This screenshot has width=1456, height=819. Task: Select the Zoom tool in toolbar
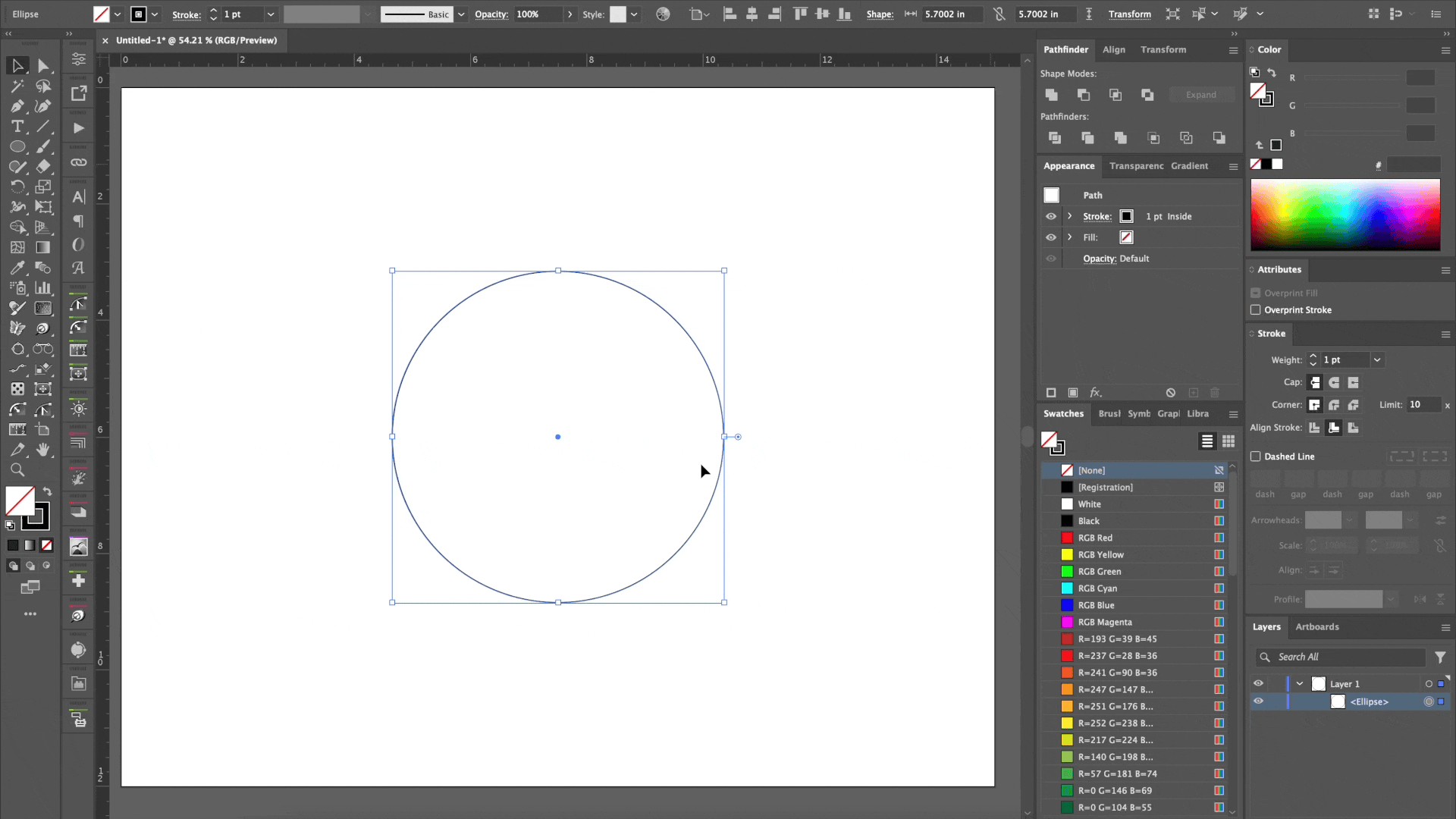[17, 470]
